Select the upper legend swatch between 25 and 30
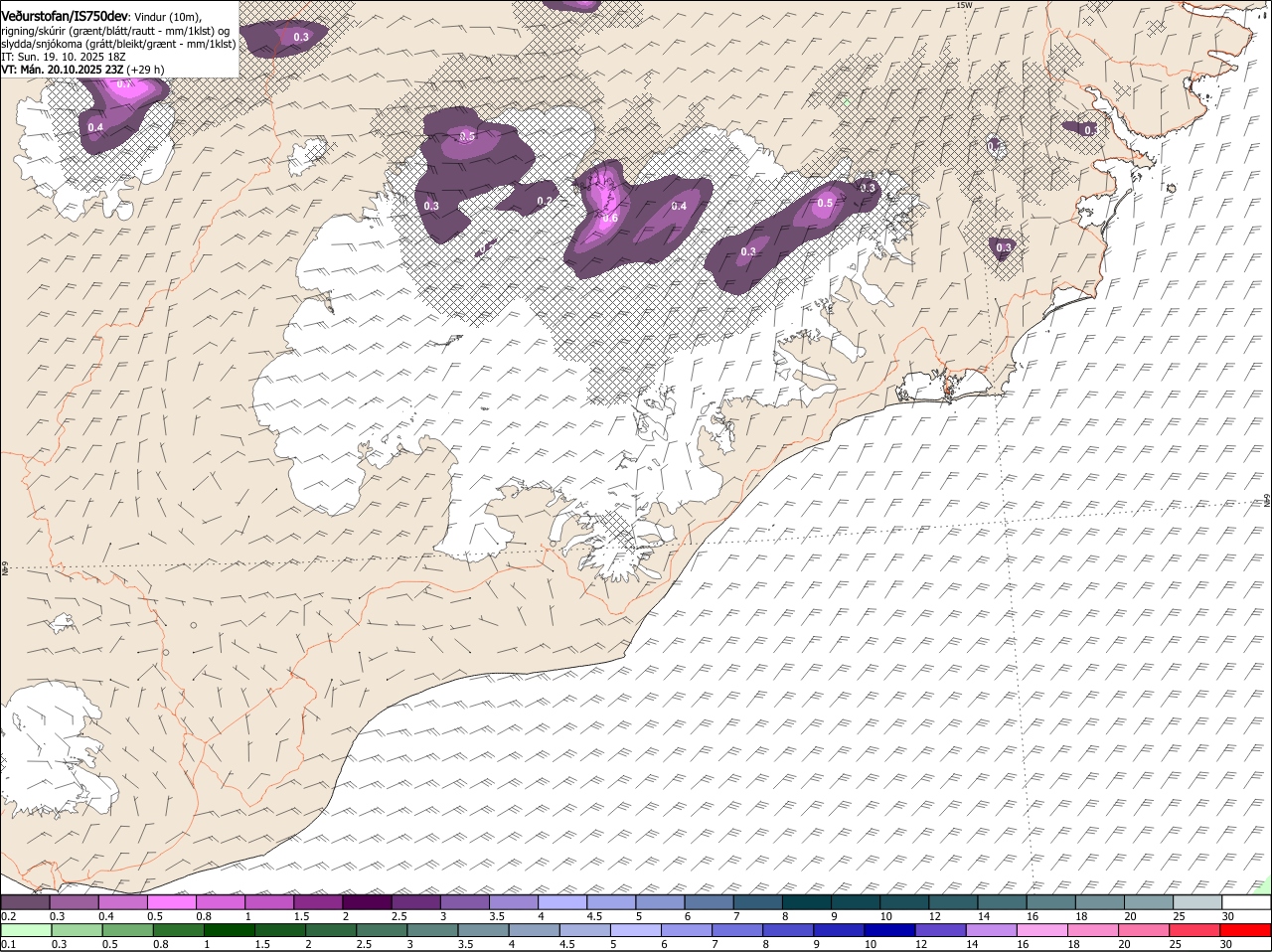The height and width of the screenshot is (952, 1272). coord(1197,902)
